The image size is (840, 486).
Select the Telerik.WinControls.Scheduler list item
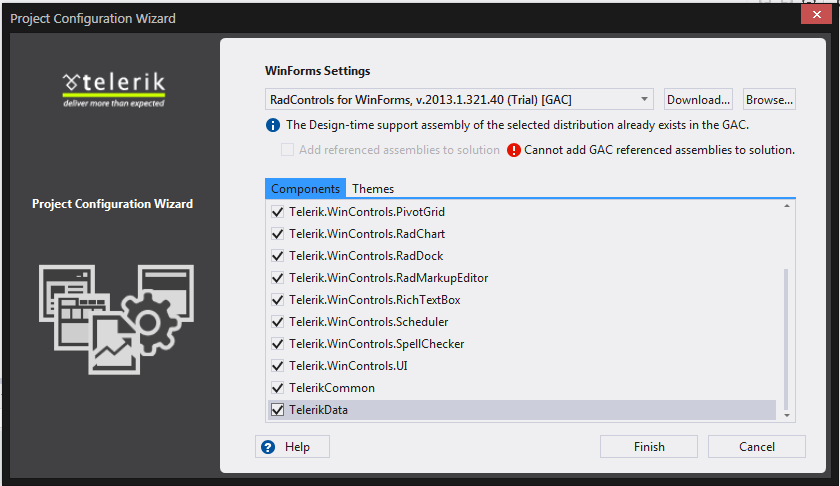pyautogui.click(x=368, y=322)
